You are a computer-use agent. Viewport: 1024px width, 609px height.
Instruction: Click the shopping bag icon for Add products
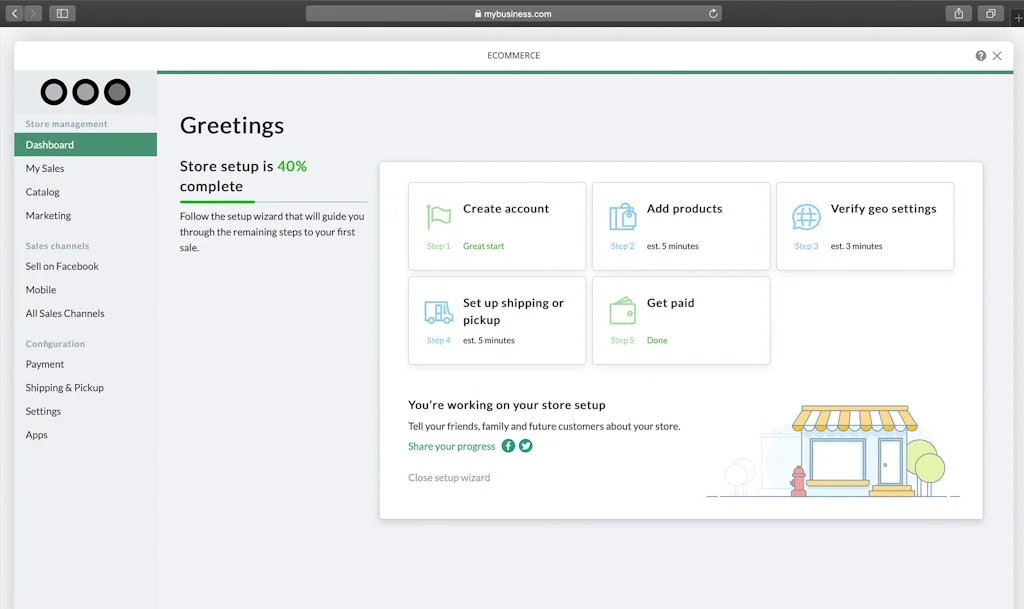pos(622,217)
